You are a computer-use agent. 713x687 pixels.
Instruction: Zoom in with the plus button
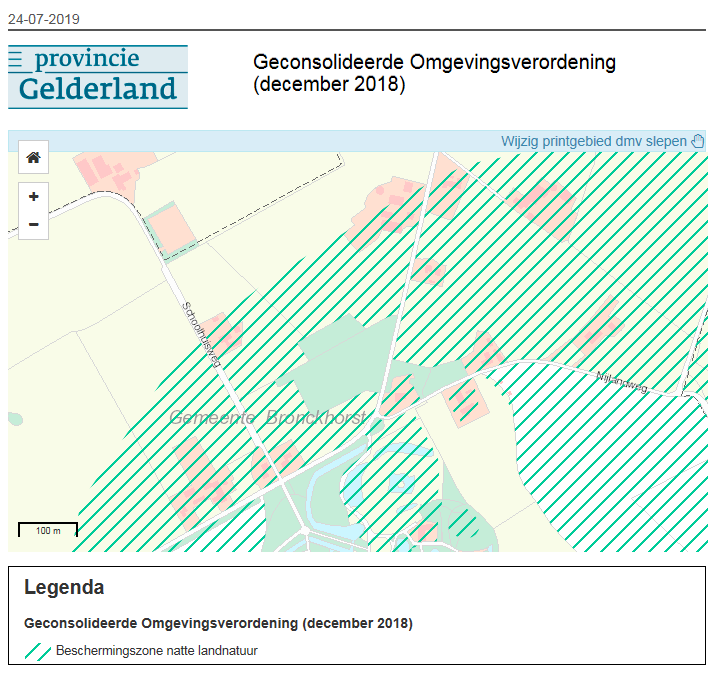(x=33, y=197)
